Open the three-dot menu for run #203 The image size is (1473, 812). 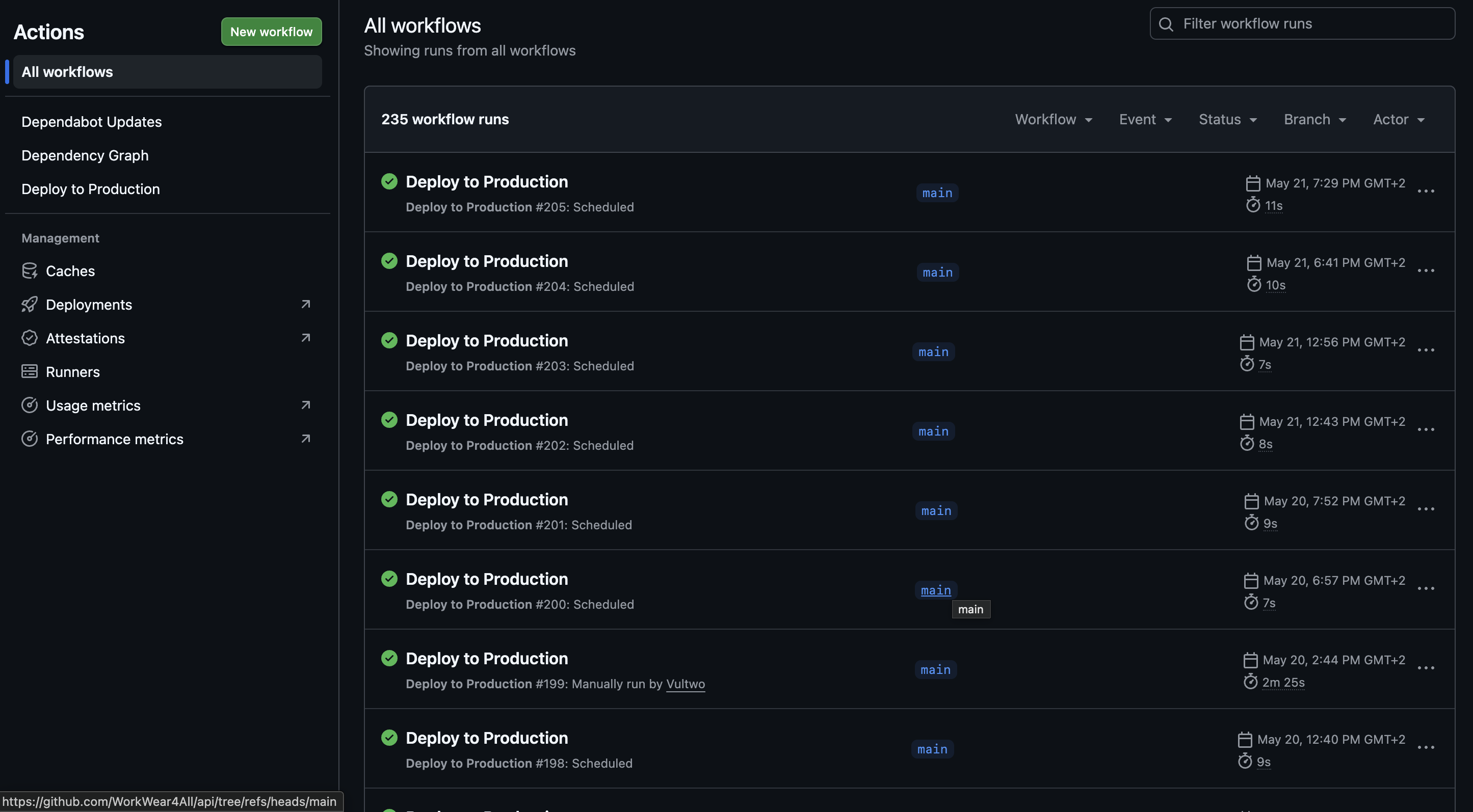pyautogui.click(x=1426, y=350)
